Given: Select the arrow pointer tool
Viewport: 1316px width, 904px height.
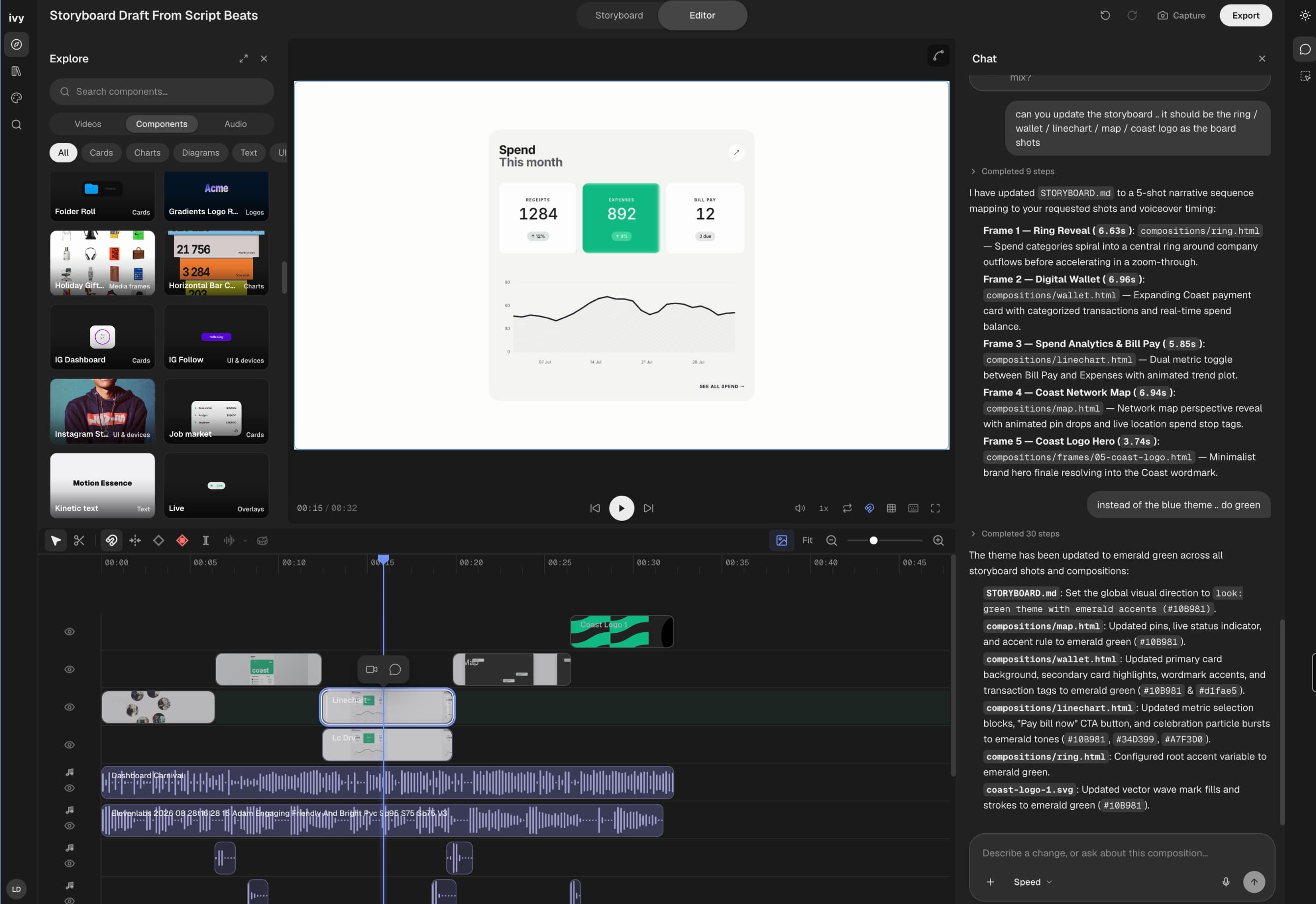Looking at the screenshot, I should [55, 541].
